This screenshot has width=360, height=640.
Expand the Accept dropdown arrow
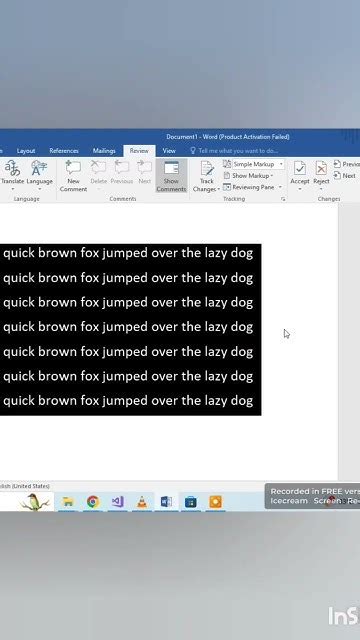pos(300,189)
